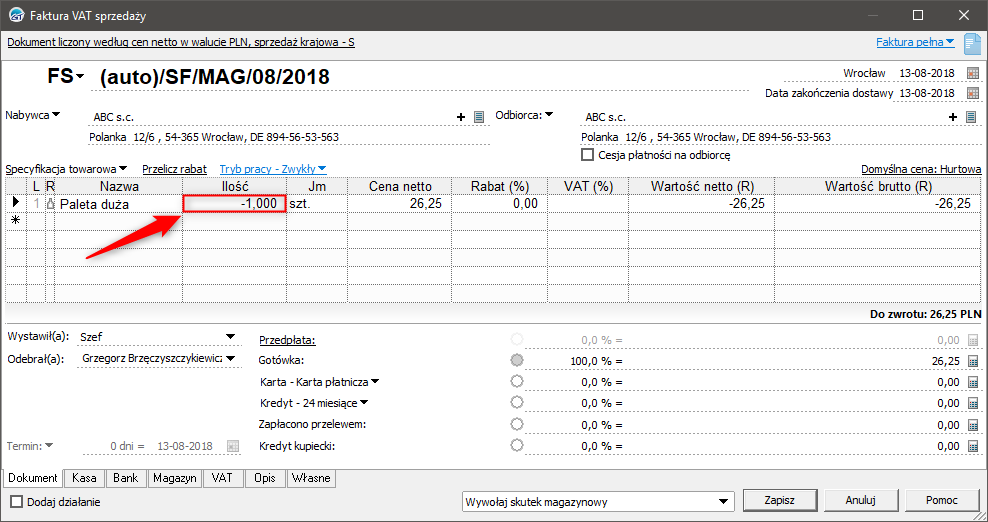The width and height of the screenshot is (988, 522).
Task: Check Cesja płatności na odbiorcę
Action: tap(587, 154)
